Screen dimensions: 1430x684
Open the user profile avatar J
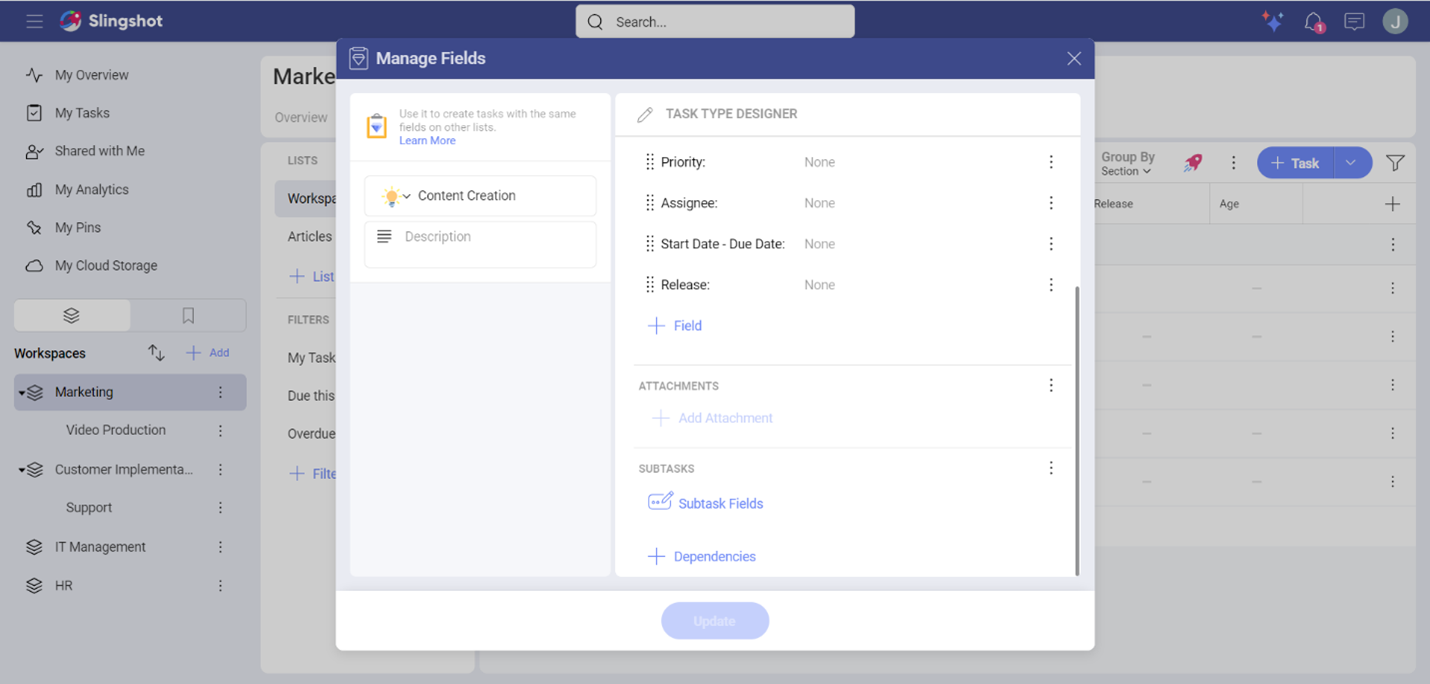(1395, 21)
